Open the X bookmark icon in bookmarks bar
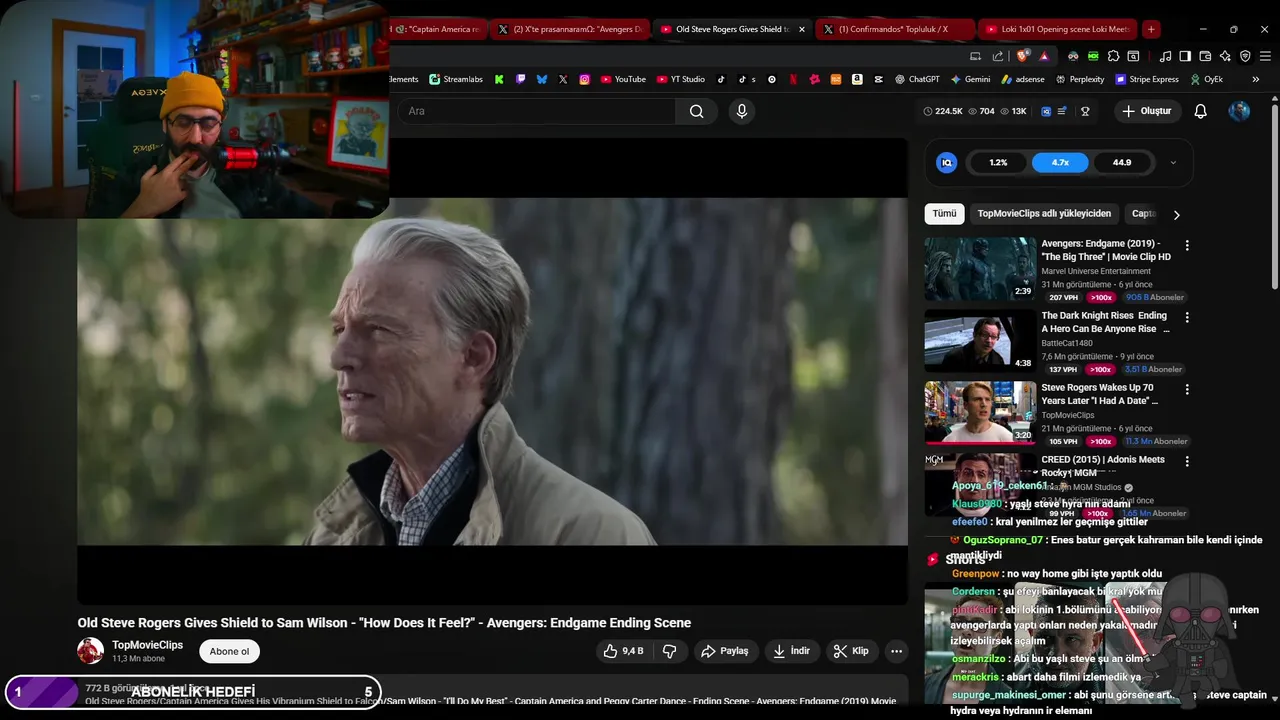 coord(563,79)
